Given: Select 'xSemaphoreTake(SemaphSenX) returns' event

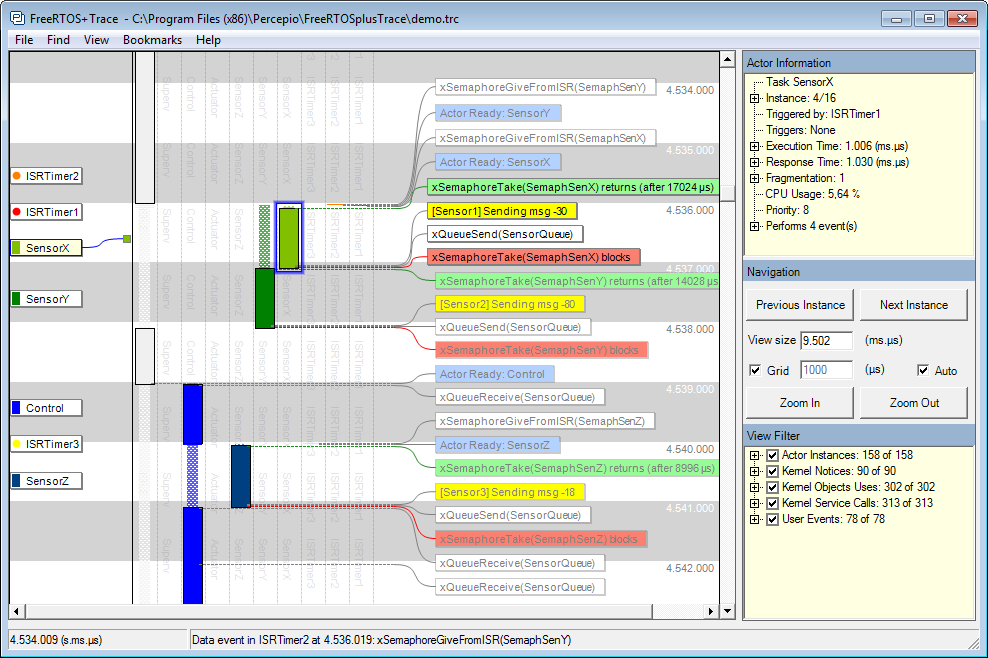Looking at the screenshot, I should click(x=573, y=187).
